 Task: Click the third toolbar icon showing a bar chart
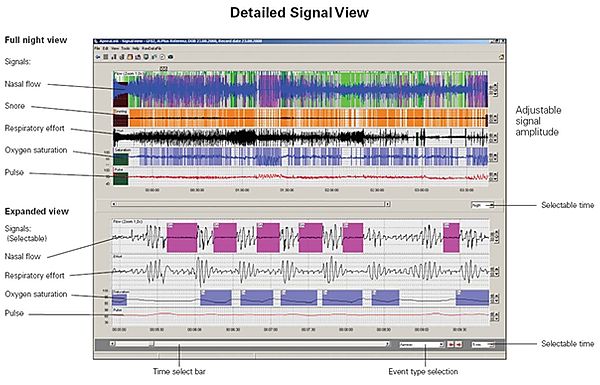click(114, 57)
